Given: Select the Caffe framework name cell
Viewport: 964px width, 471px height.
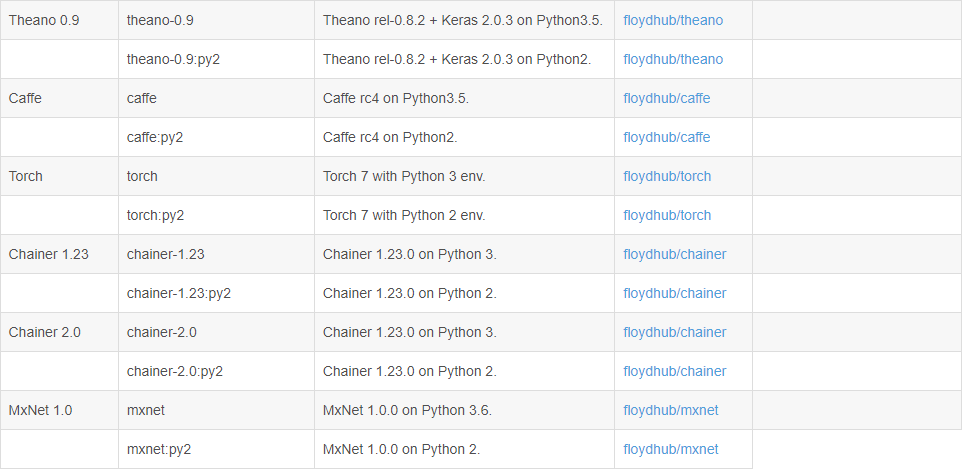Looking at the screenshot, I should (x=25, y=98).
